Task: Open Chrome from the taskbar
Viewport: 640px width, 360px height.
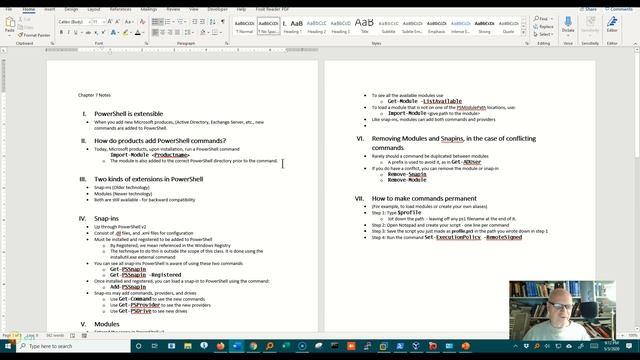Action: pos(253,346)
